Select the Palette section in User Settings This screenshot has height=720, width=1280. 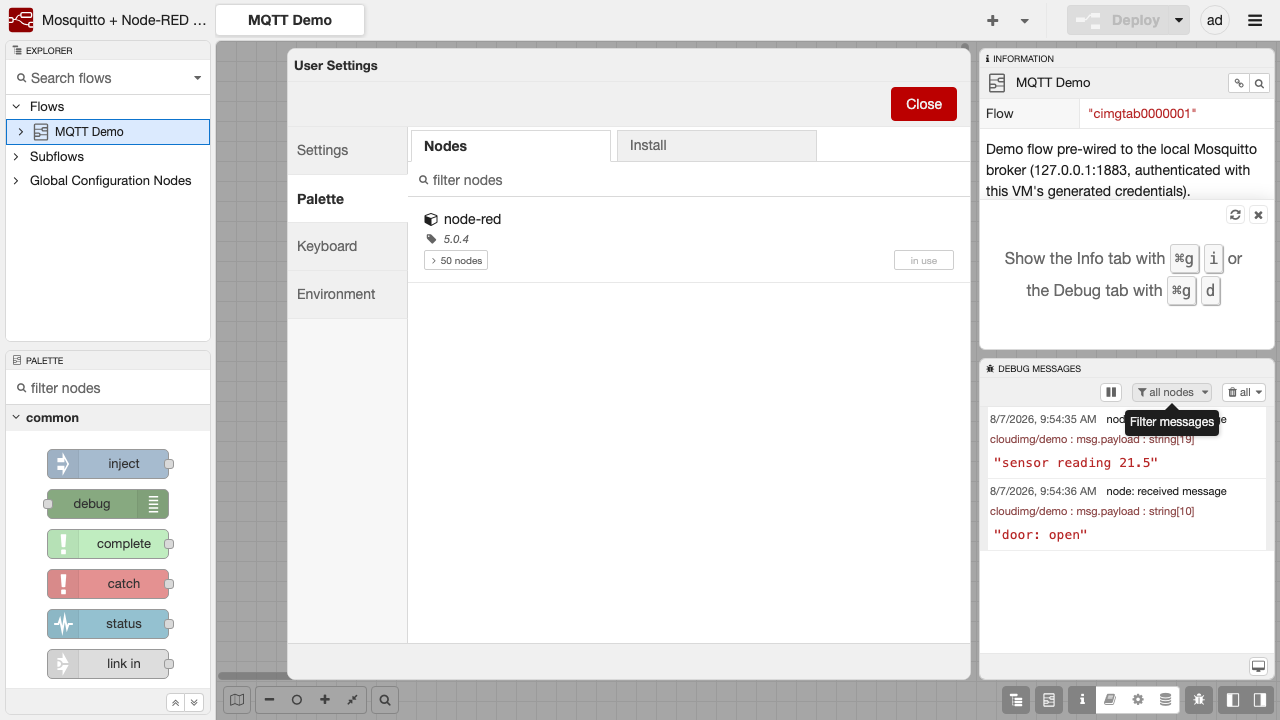[347, 199]
